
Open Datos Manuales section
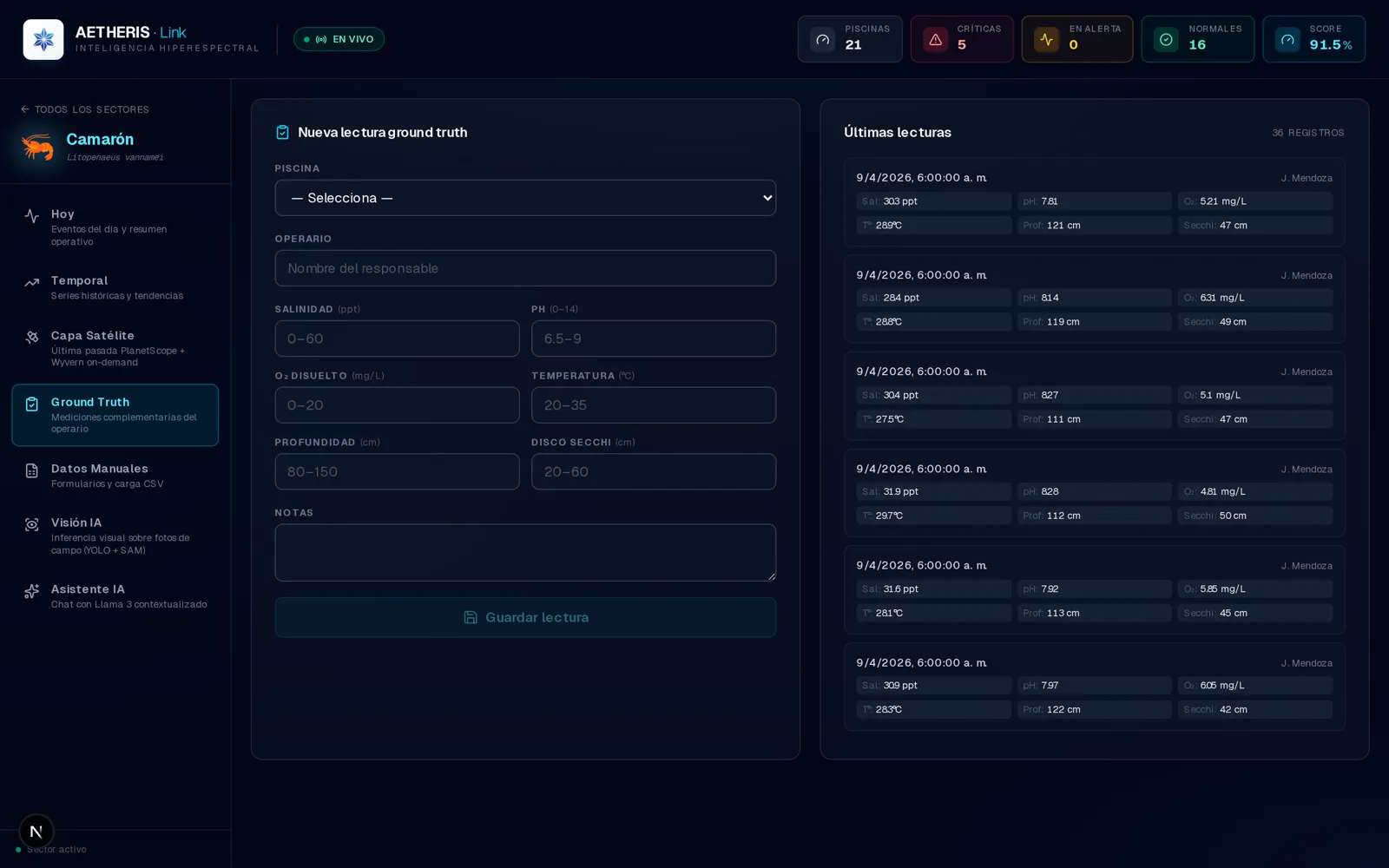click(x=115, y=476)
